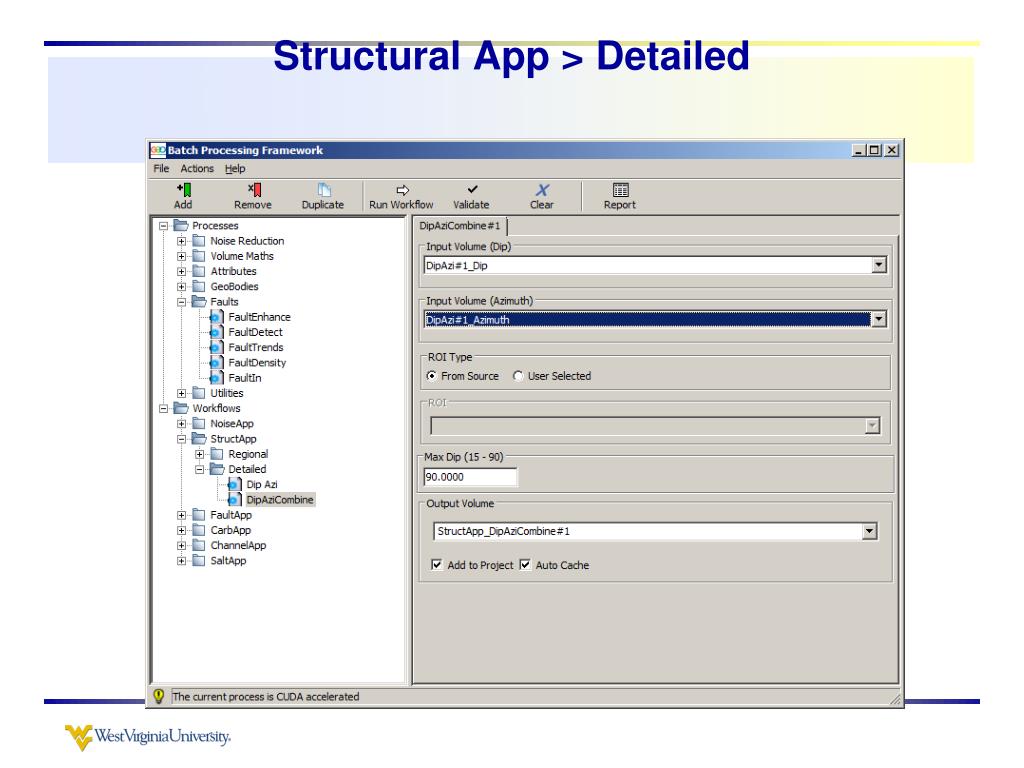The height and width of the screenshot is (768, 1024).
Task: Click the Workflows root folder icon
Action: [181, 408]
